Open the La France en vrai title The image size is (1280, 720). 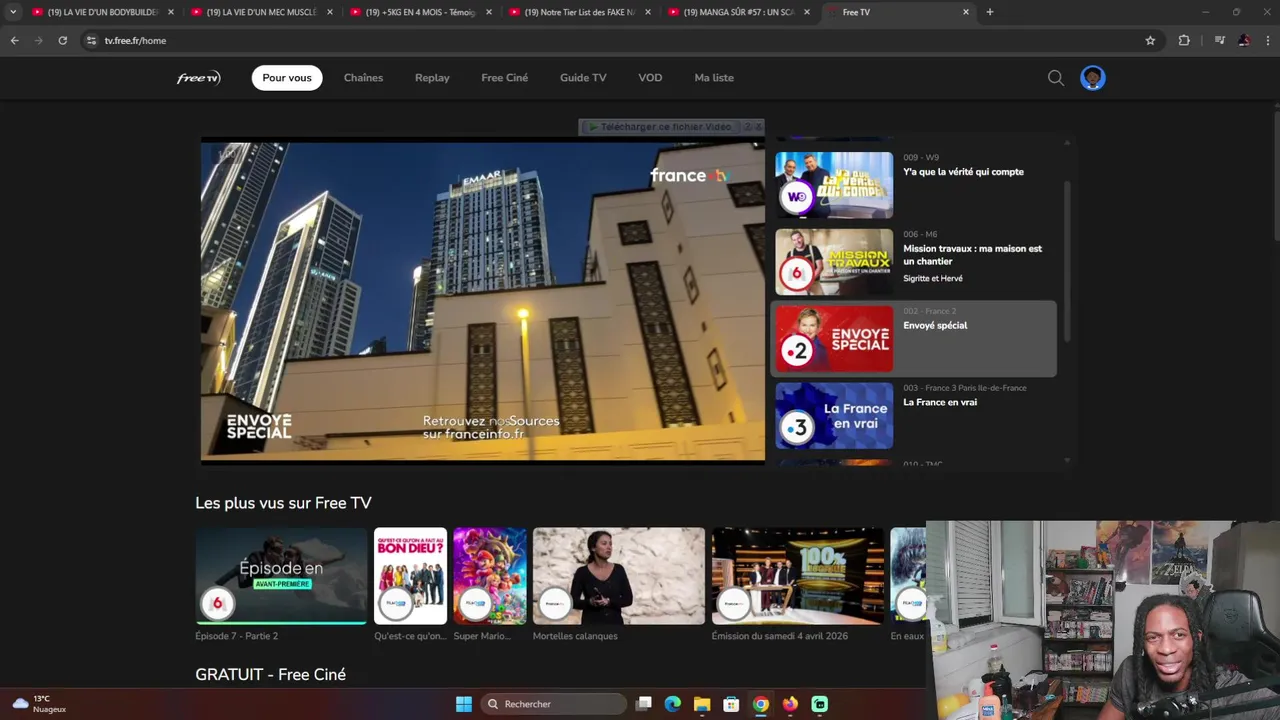point(940,402)
